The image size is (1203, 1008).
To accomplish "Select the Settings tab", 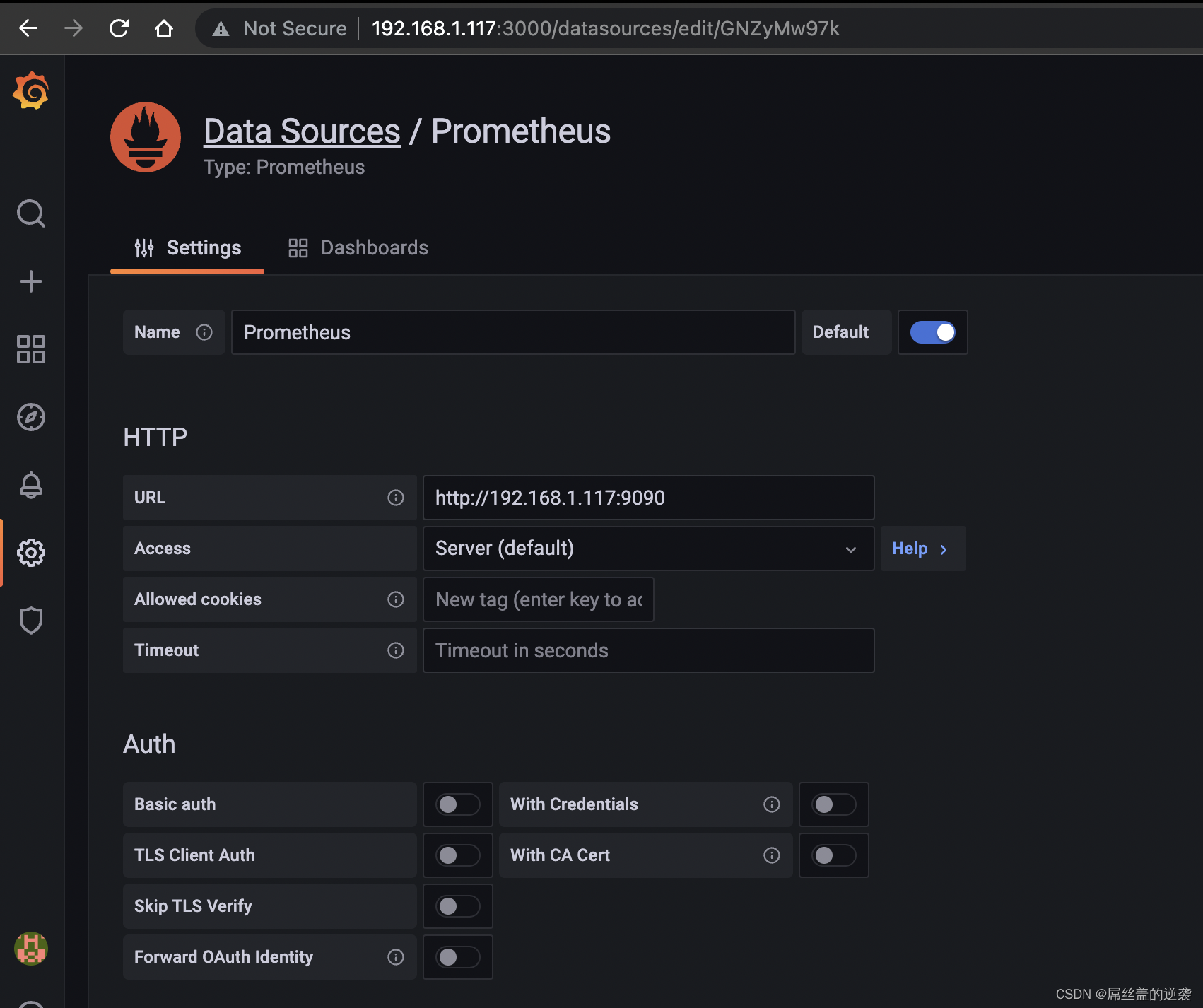I will click(x=188, y=248).
